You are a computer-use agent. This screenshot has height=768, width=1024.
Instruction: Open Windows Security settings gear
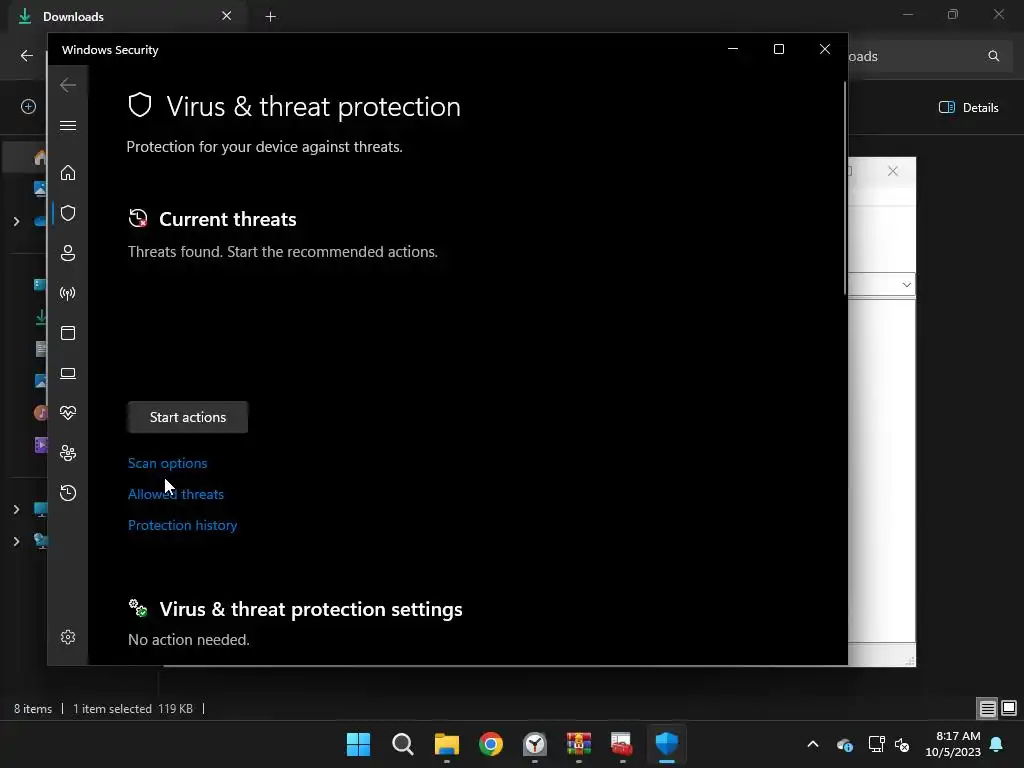click(68, 637)
